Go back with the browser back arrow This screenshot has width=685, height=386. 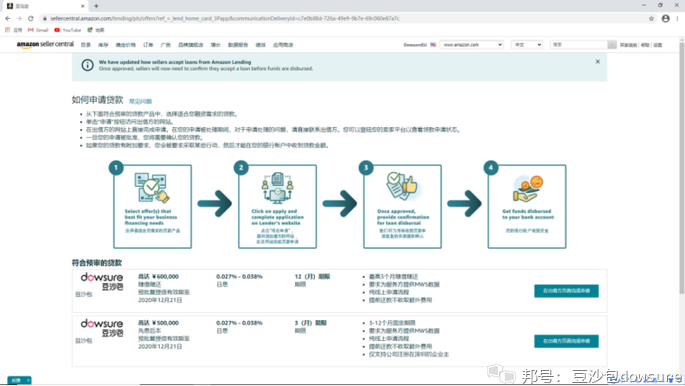(8, 18)
